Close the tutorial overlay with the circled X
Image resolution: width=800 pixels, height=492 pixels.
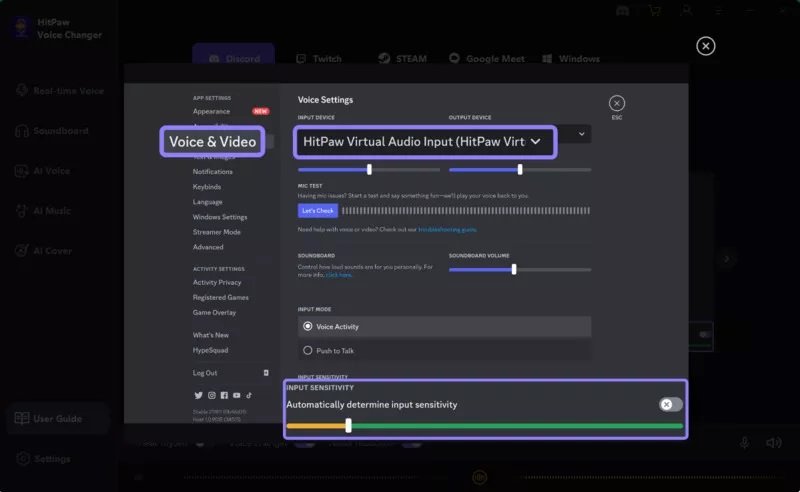(706, 46)
